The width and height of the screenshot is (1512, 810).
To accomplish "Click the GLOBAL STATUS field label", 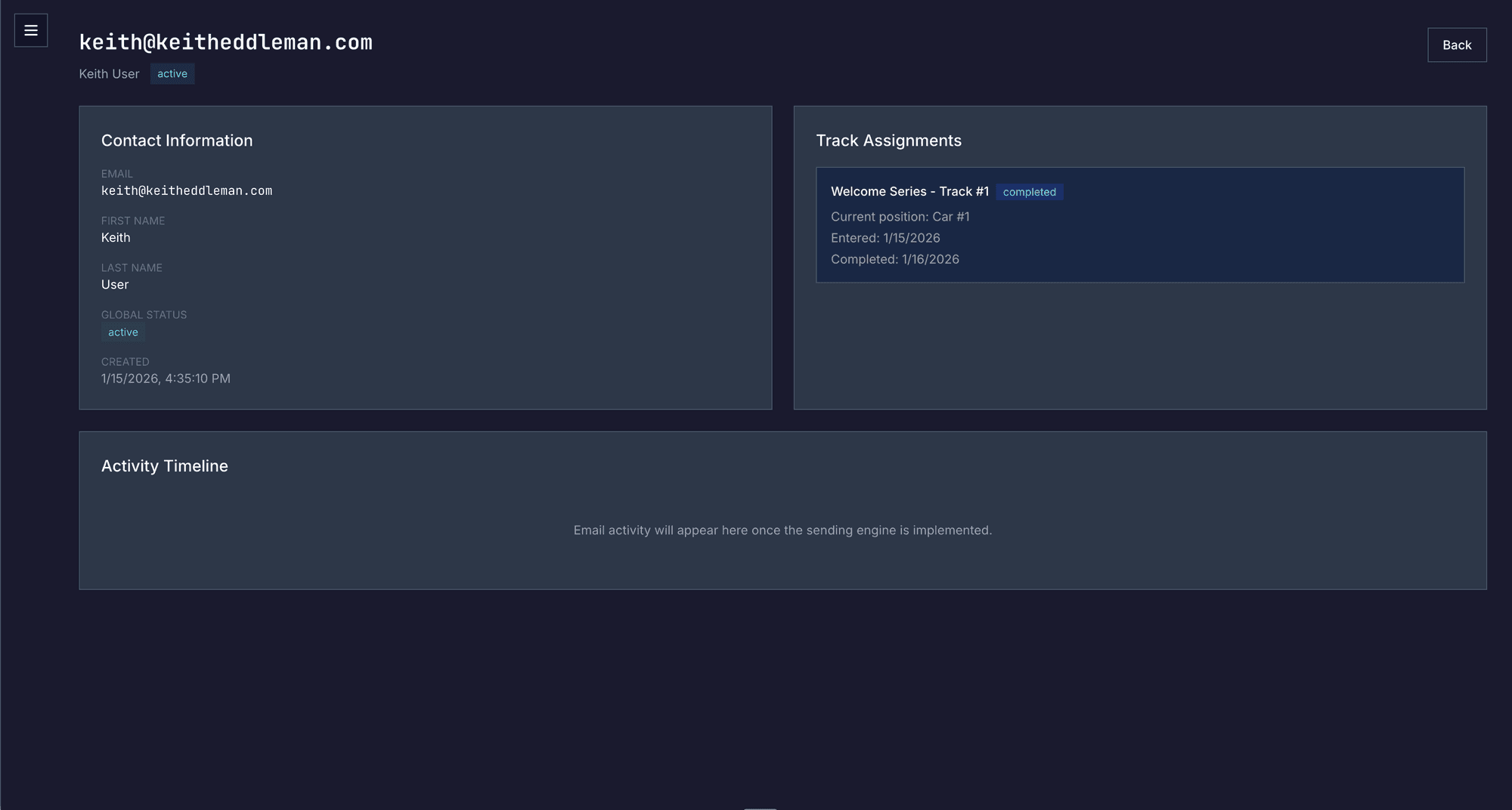I will point(144,315).
